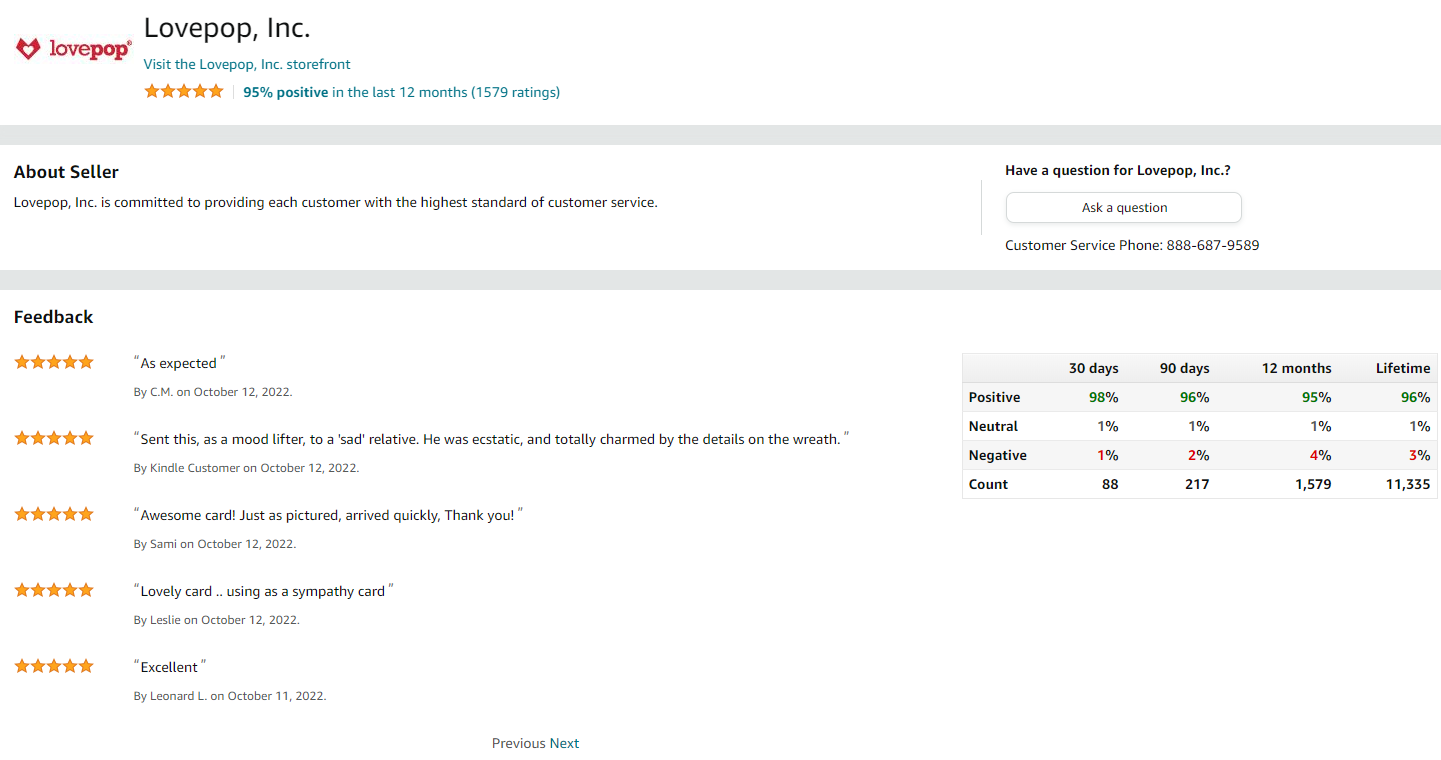Click the Lovepop logo image
This screenshot has width=1441, height=760.
74,49
